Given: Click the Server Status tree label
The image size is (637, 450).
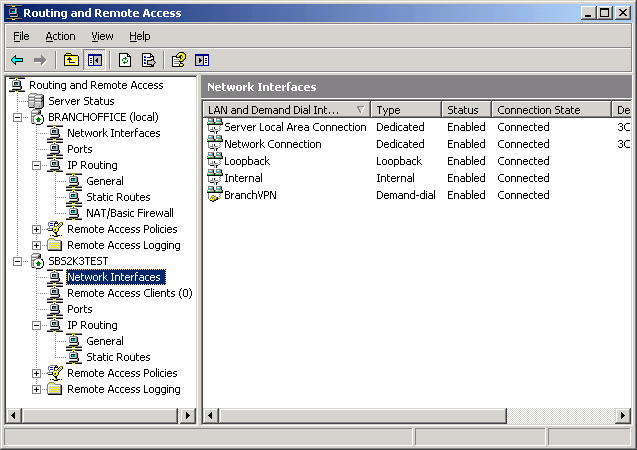Looking at the screenshot, I should point(81,101).
